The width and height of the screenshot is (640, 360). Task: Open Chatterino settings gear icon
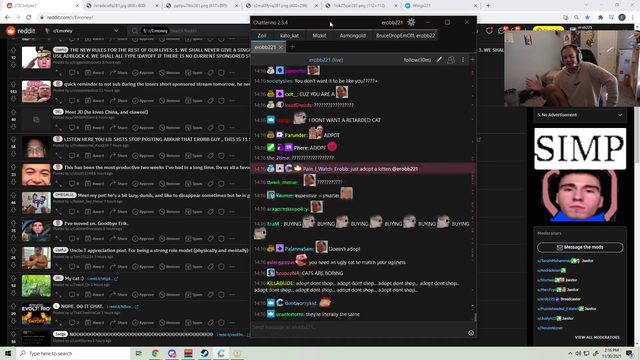[411, 22]
